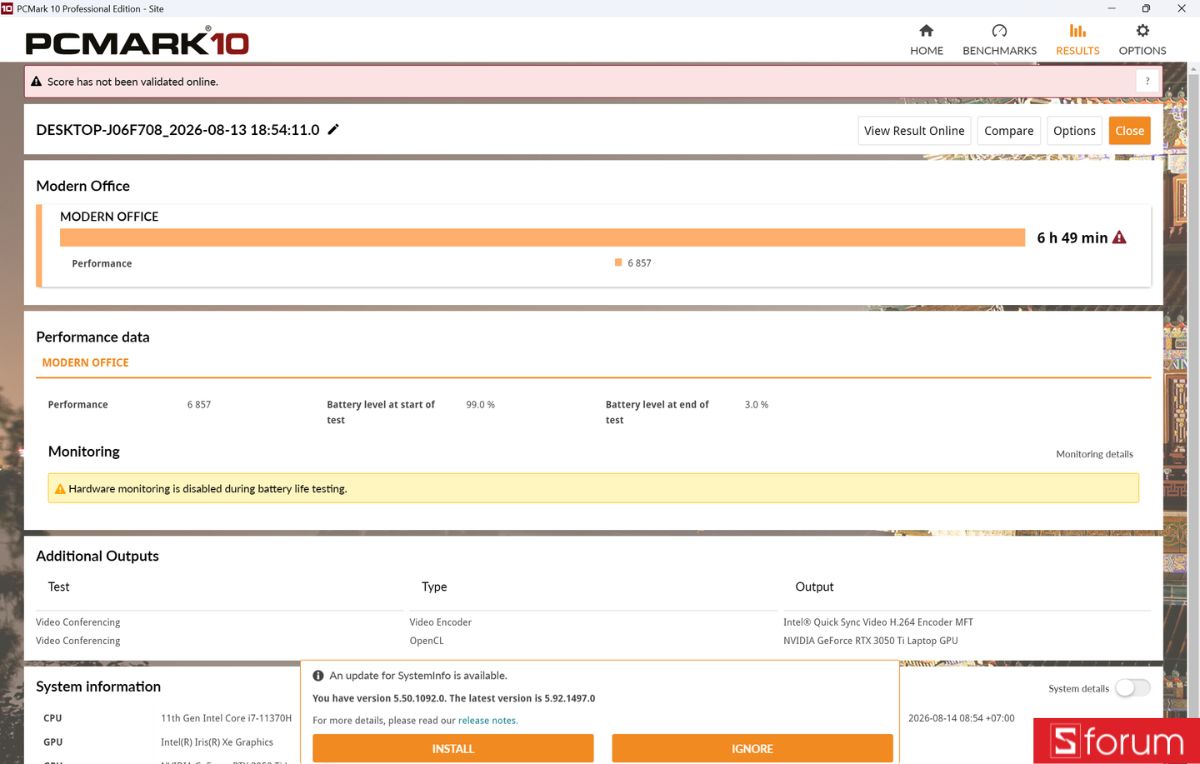Click the hardware monitoring warning icon
Viewport: 1200px width, 764px height.
tap(60, 489)
